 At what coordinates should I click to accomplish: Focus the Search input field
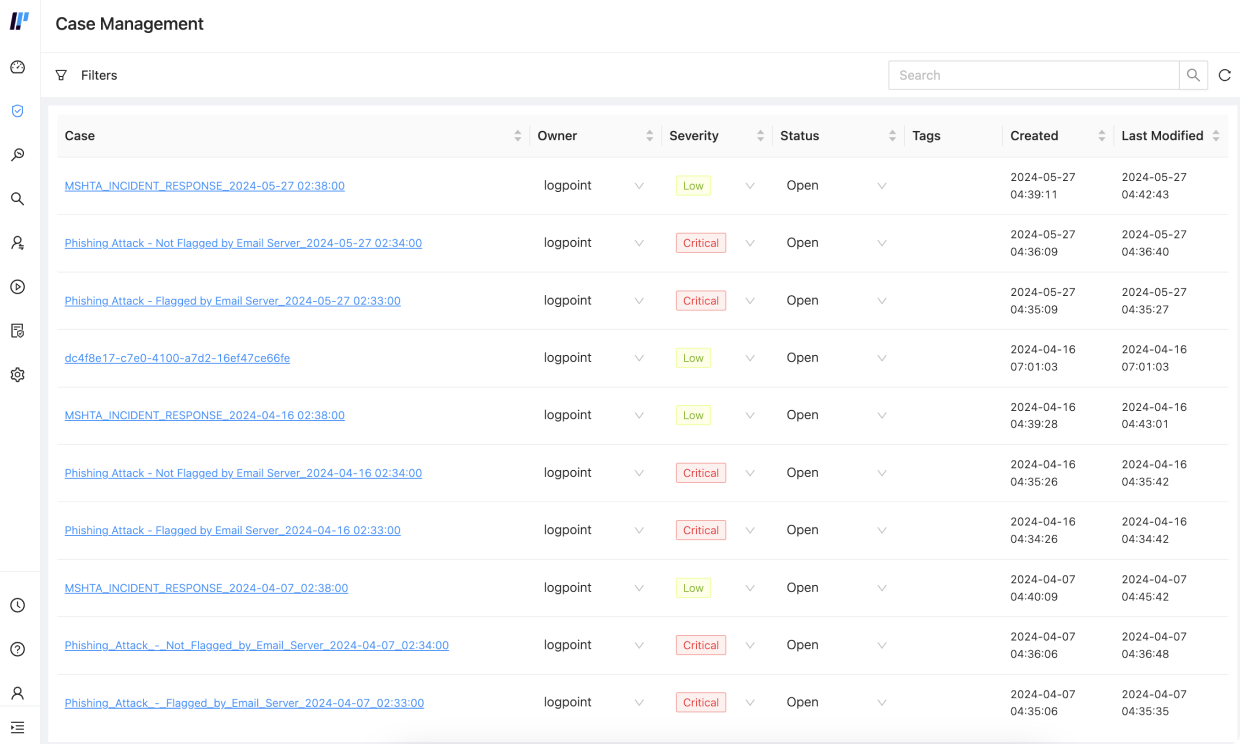1033,75
